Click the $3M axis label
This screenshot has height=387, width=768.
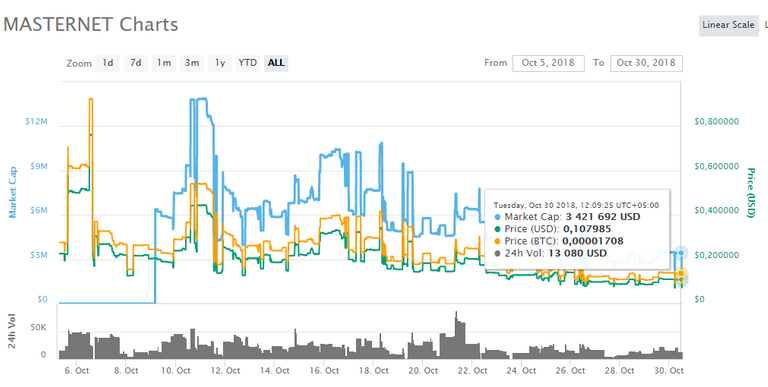(39, 256)
